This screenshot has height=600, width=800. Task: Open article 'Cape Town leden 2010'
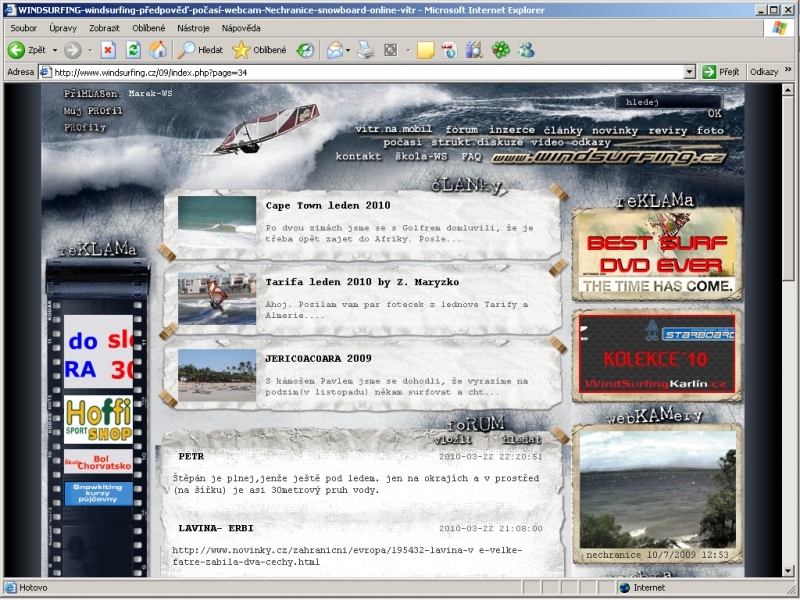pyautogui.click(x=327, y=205)
